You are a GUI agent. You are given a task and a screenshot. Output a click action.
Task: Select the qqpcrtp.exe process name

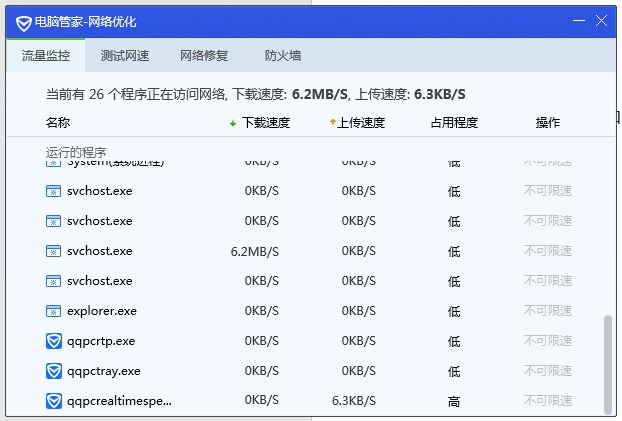(x=101, y=341)
